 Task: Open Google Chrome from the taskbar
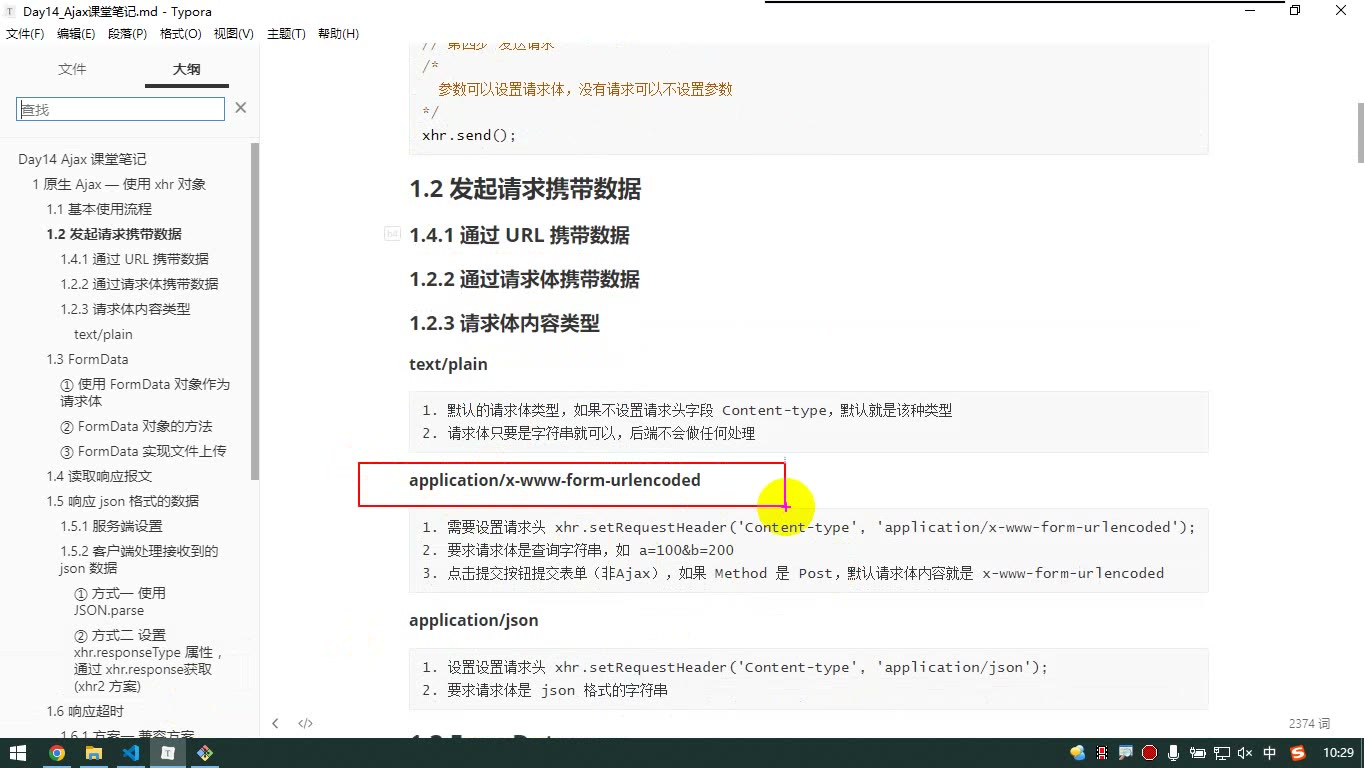tap(56, 753)
